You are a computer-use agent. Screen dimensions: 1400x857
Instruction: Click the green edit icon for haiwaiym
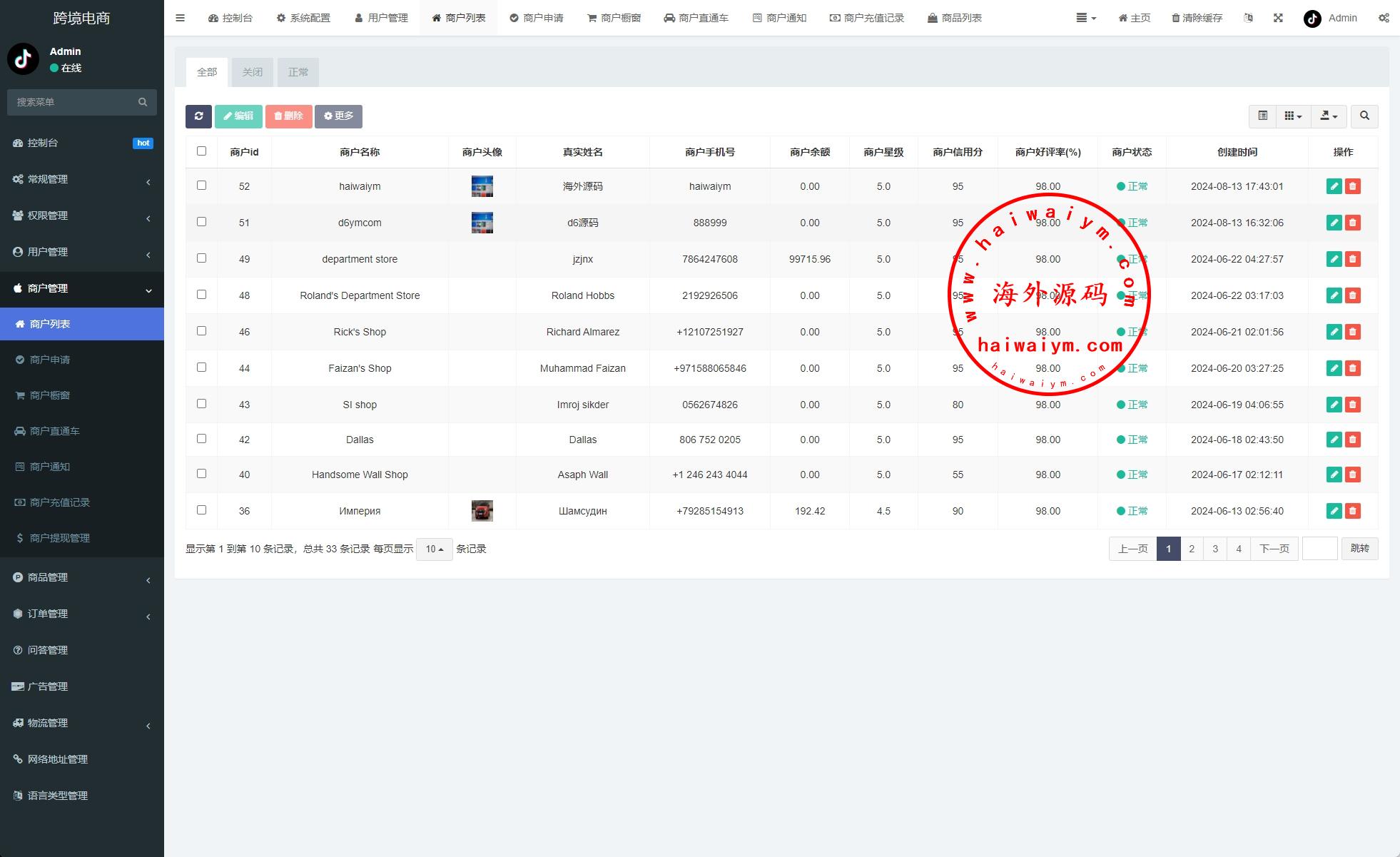(1334, 186)
